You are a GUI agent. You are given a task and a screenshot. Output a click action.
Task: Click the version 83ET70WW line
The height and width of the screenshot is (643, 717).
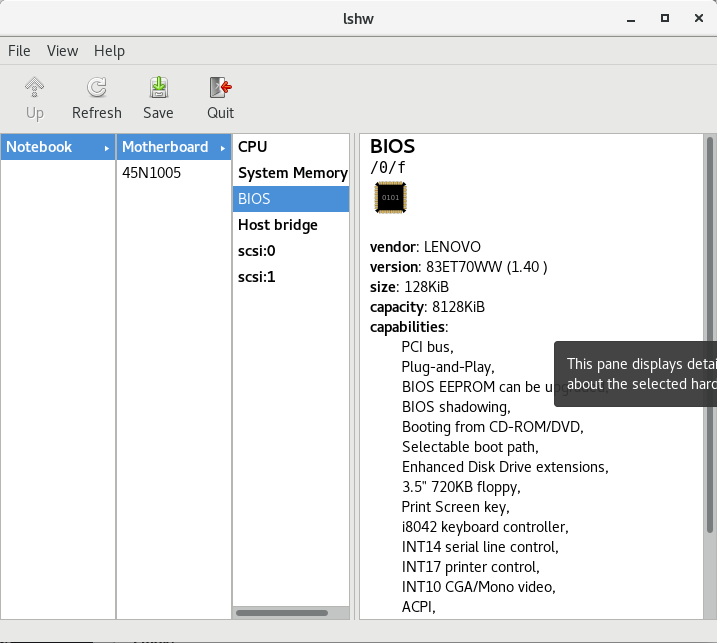[x=459, y=267]
